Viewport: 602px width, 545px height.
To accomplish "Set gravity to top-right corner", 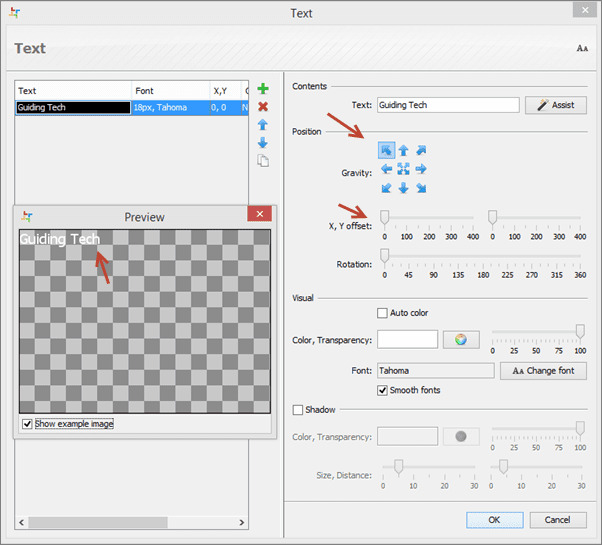I will point(421,150).
